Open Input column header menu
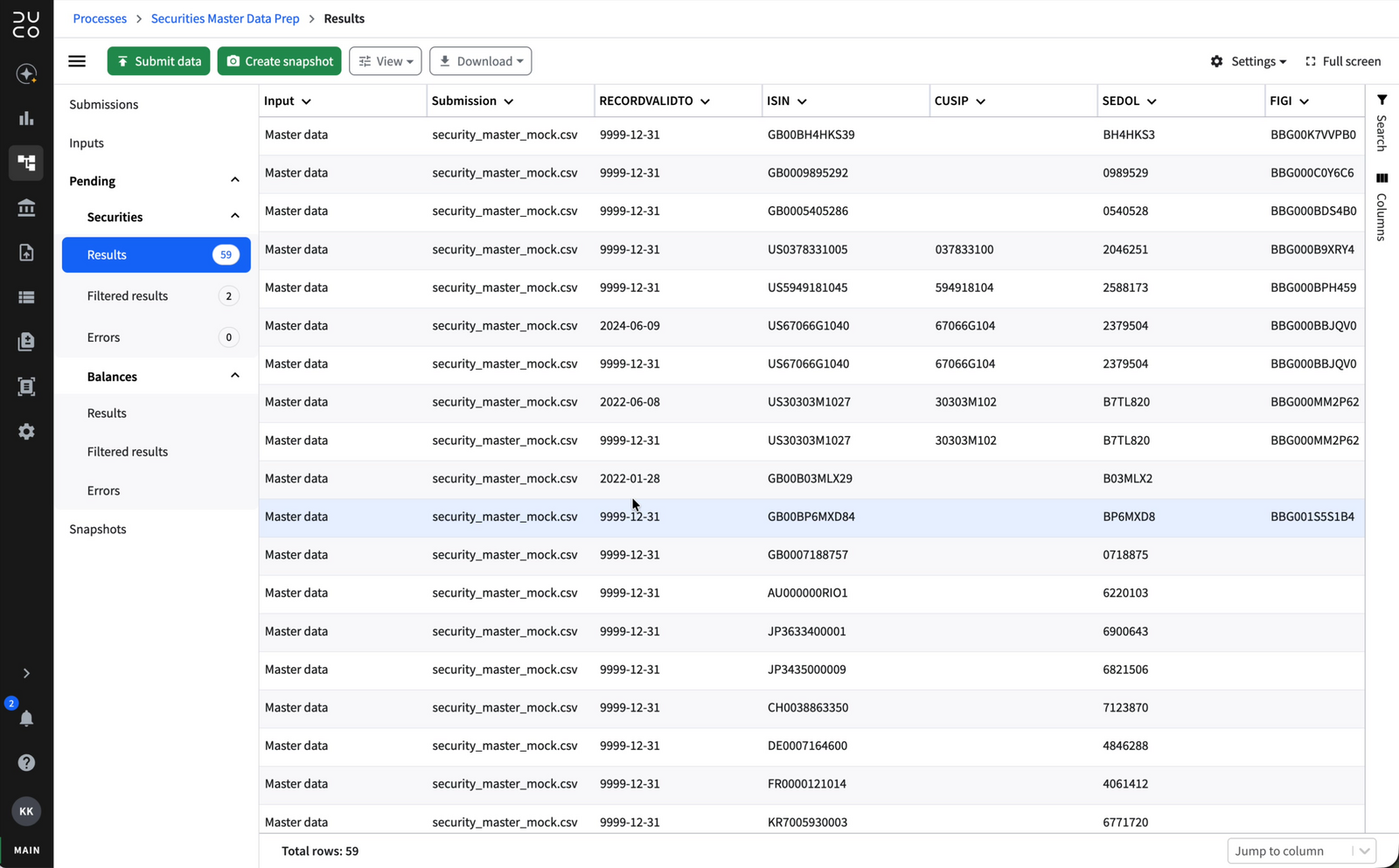 pyautogui.click(x=306, y=101)
